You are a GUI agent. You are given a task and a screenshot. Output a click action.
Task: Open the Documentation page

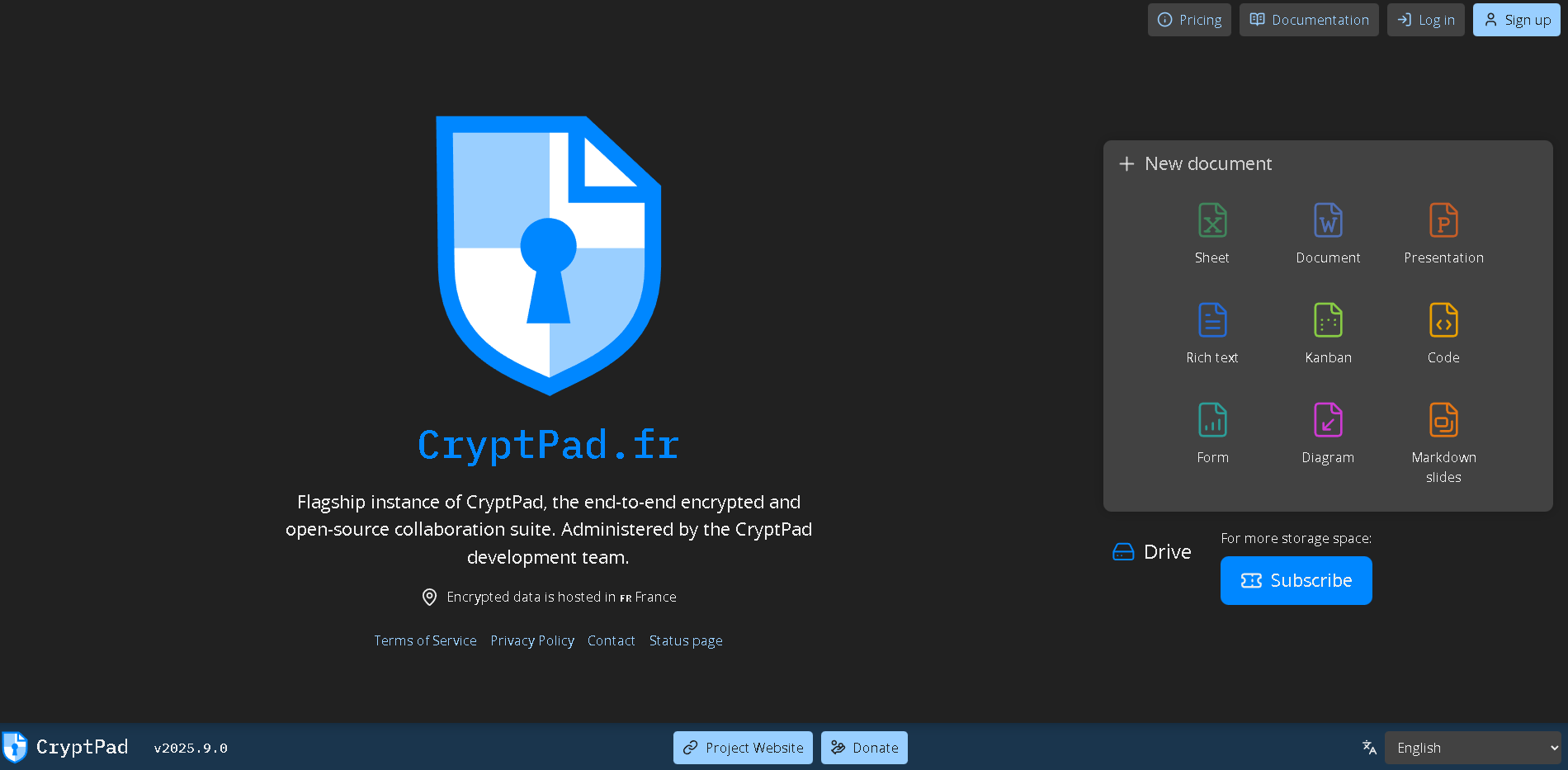(x=1309, y=20)
